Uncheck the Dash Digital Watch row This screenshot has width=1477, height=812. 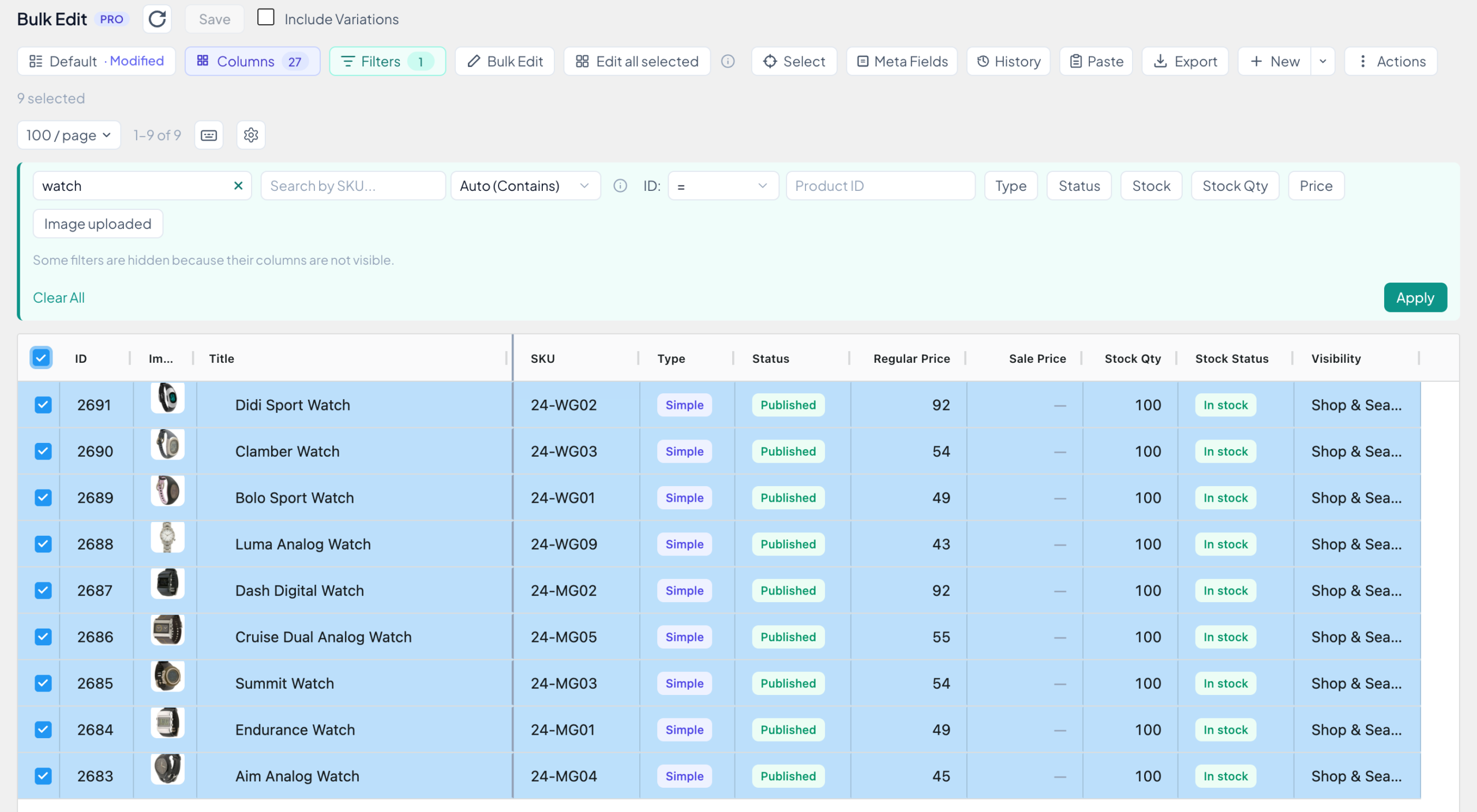[43, 591]
